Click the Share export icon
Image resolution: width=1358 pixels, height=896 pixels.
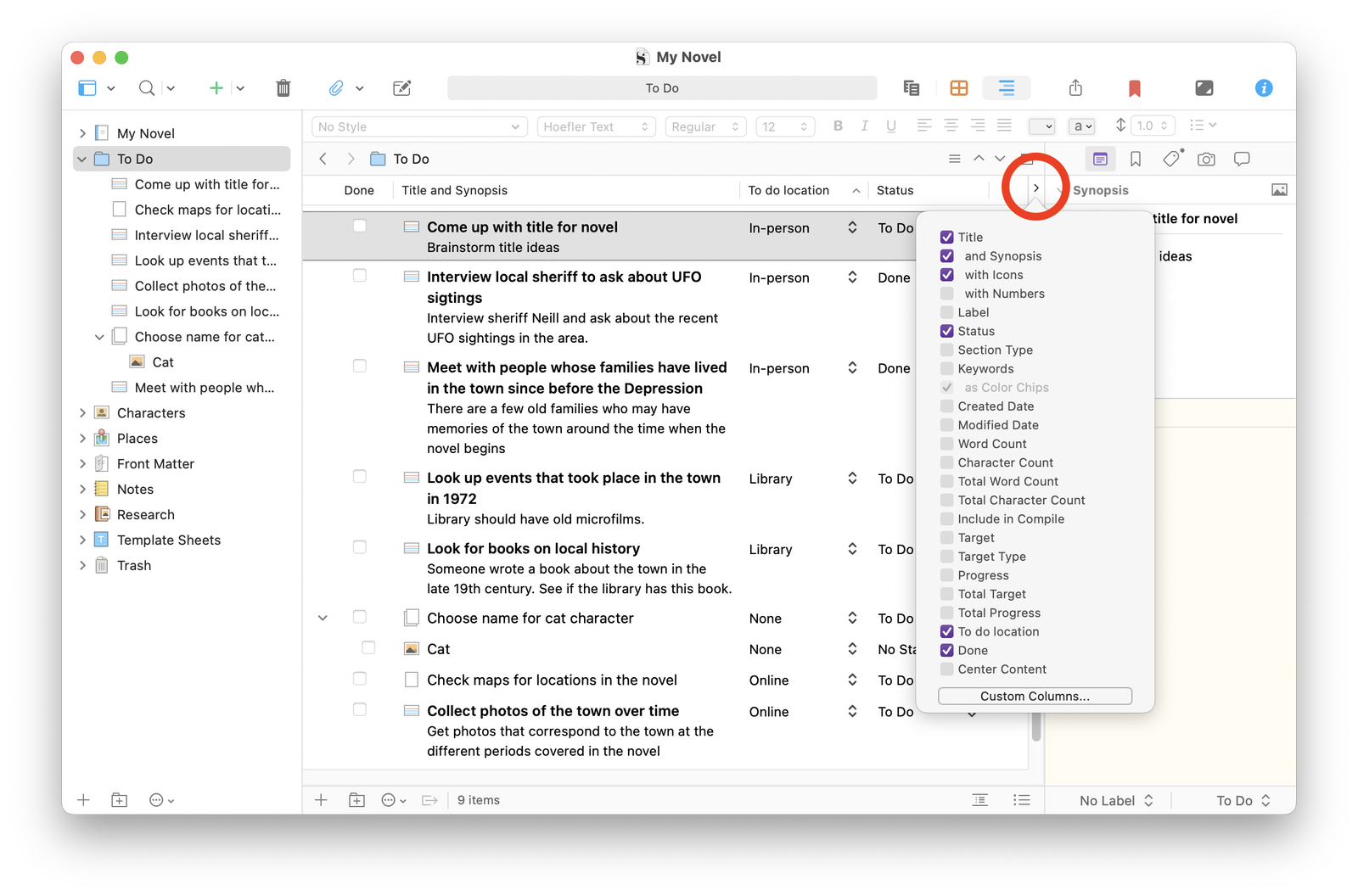point(1075,88)
